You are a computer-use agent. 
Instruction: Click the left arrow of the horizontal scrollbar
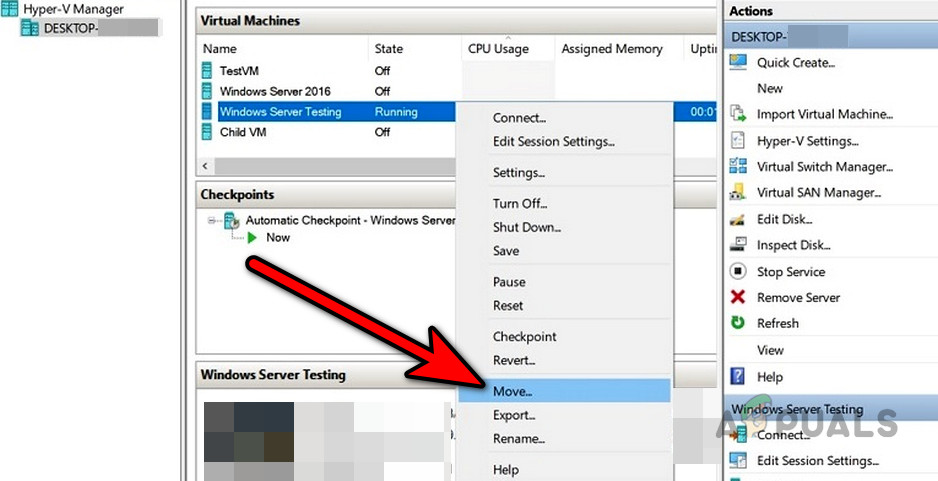(x=205, y=166)
